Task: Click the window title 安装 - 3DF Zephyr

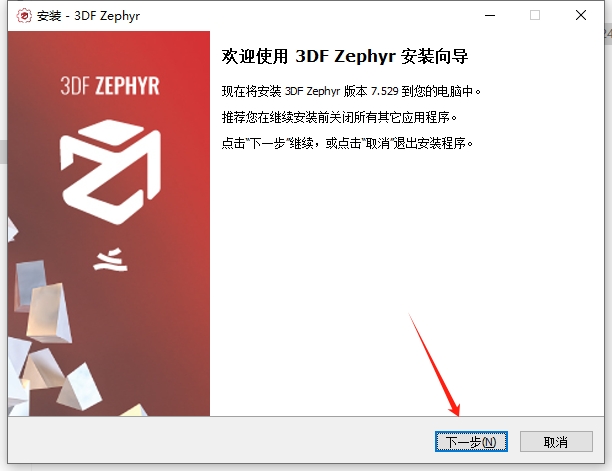Action: click(88, 16)
